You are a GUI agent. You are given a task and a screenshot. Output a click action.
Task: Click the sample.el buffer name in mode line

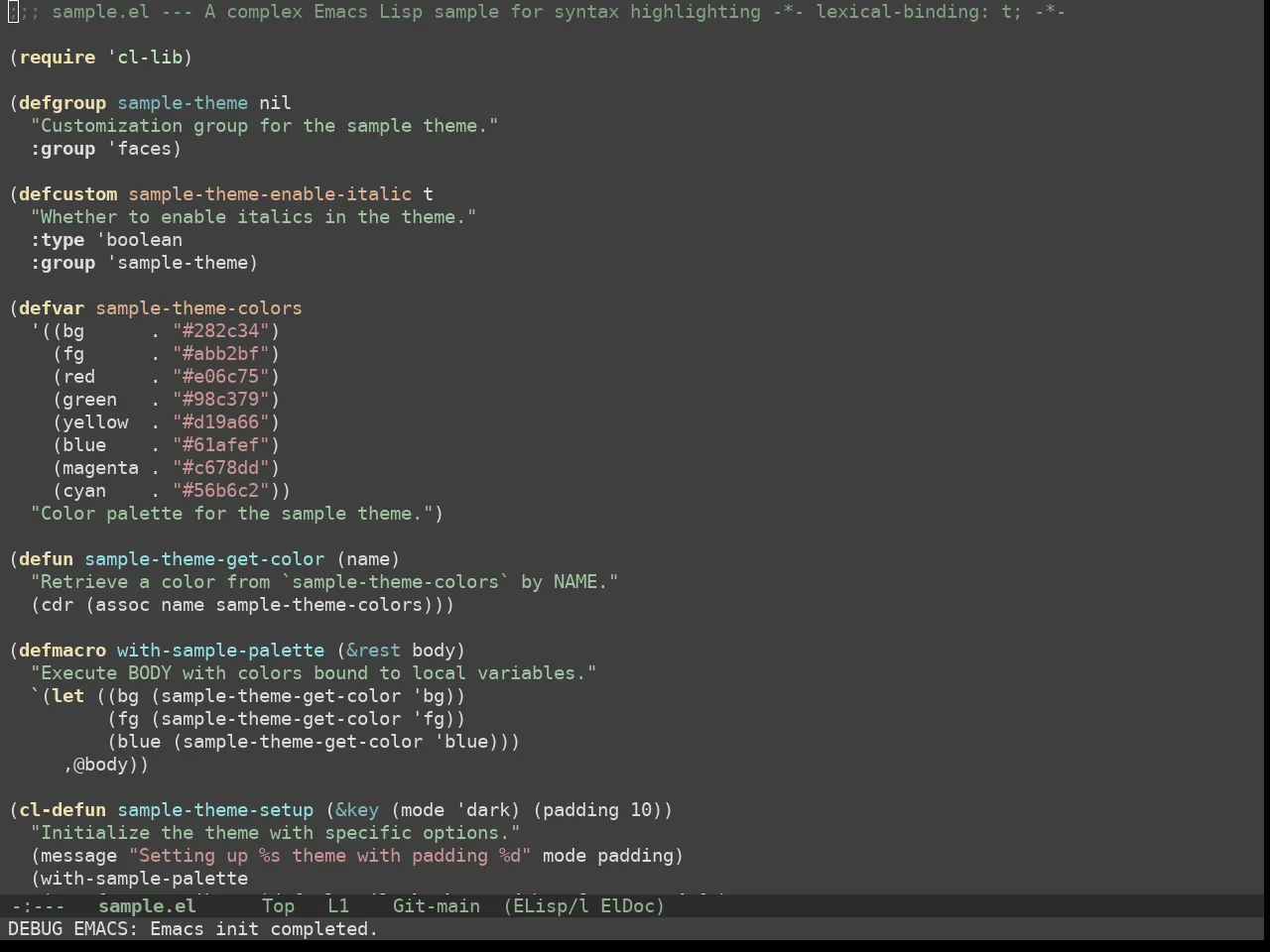(147, 905)
